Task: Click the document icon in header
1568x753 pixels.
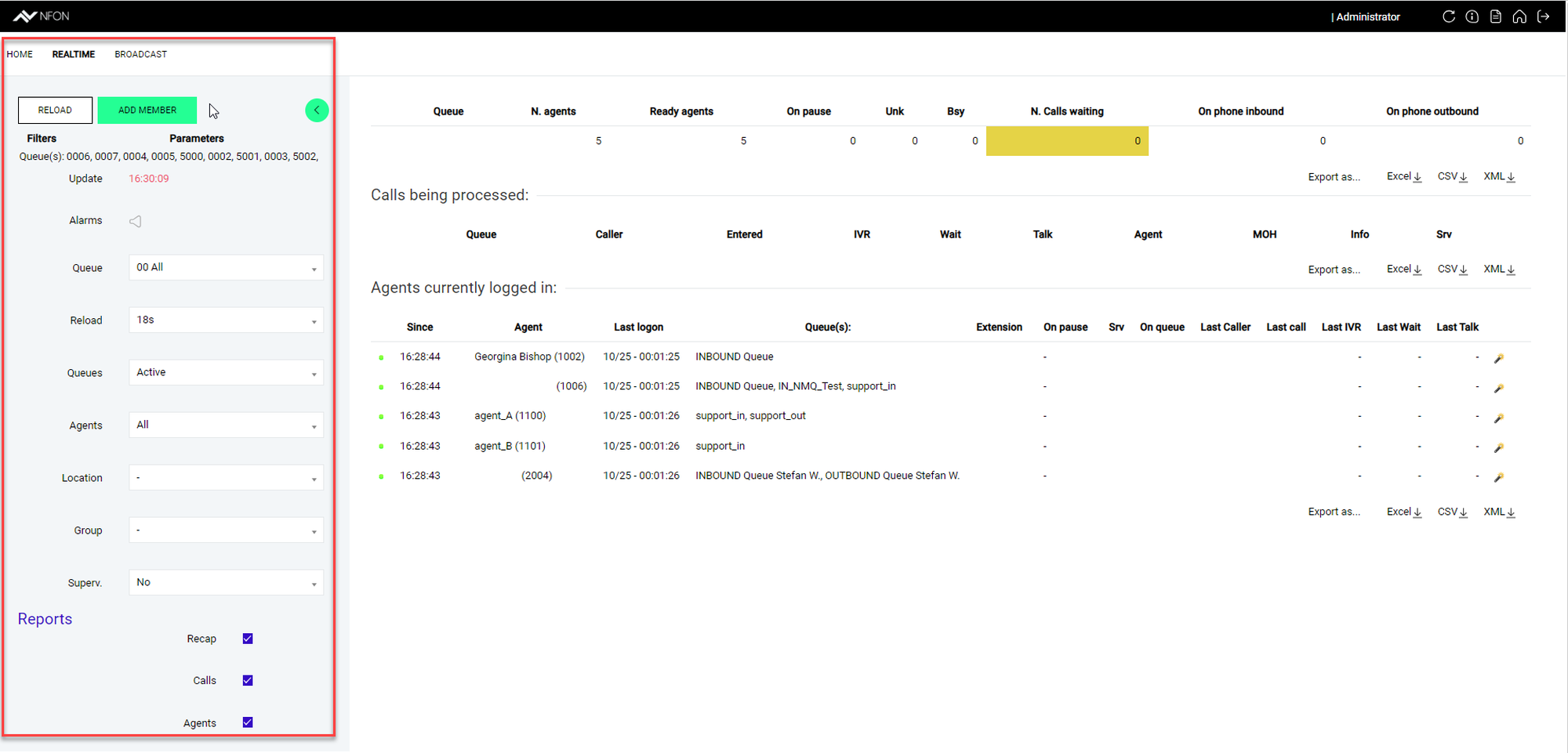Action: click(1495, 16)
